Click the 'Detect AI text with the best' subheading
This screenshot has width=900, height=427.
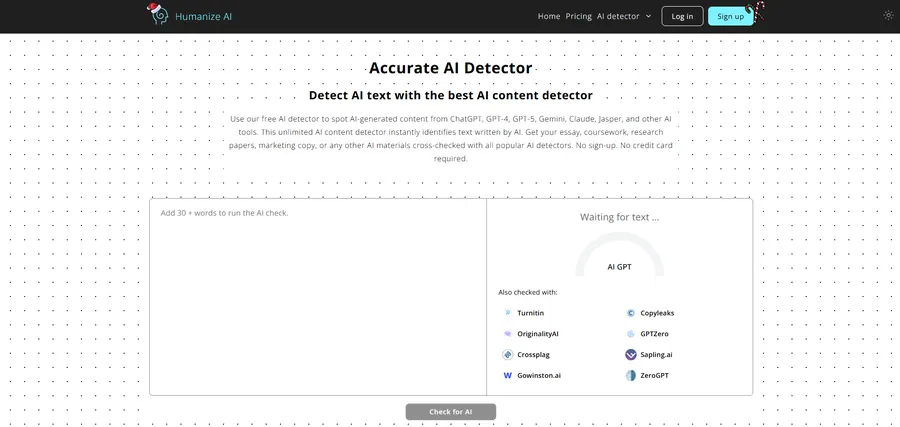451,95
